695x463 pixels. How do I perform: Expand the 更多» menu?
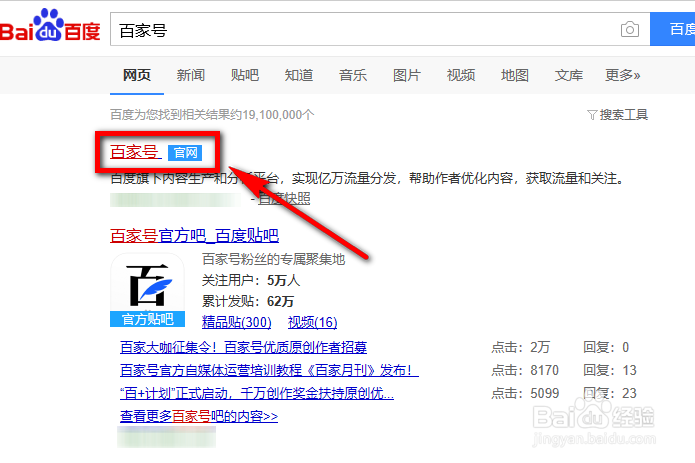(623, 75)
